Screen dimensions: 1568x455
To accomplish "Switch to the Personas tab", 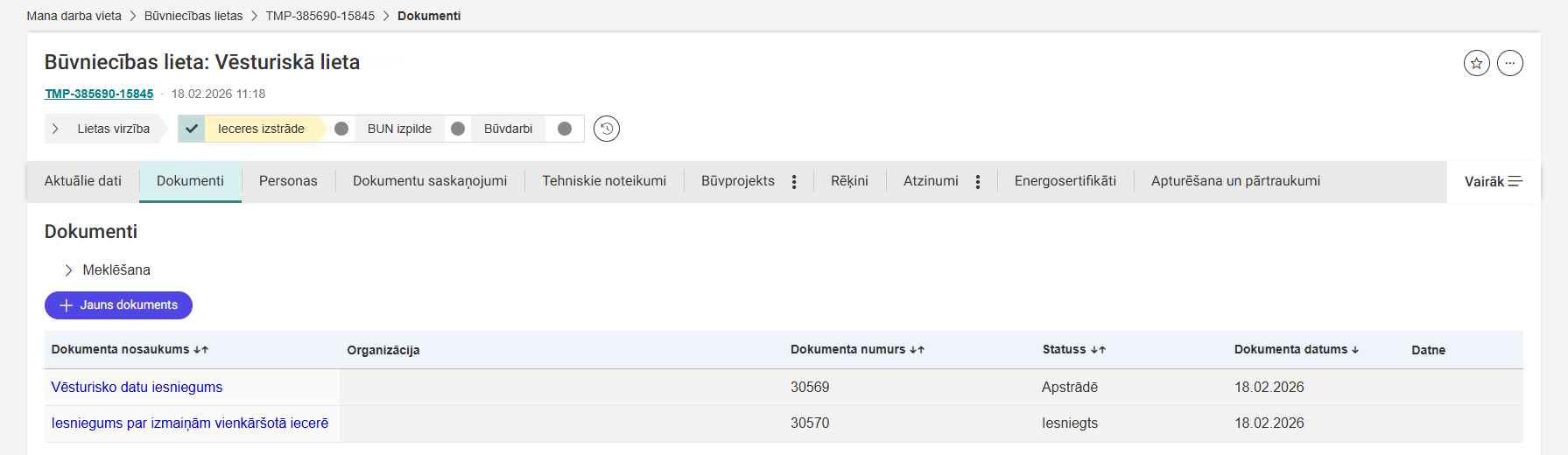I will [x=288, y=181].
